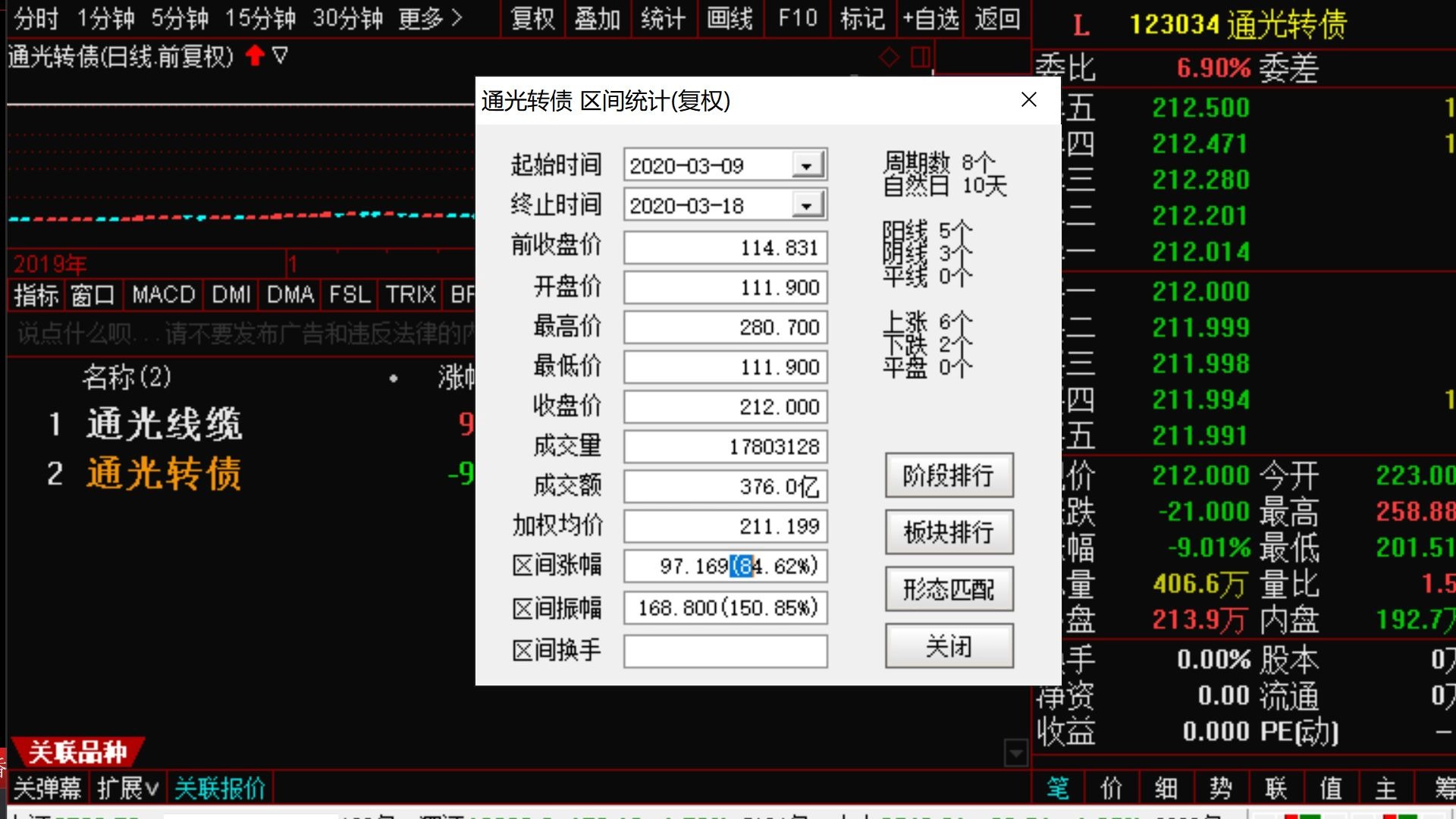Open the 笔 tab in quote panel
Image resolution: width=1456 pixels, height=819 pixels.
[x=1058, y=789]
